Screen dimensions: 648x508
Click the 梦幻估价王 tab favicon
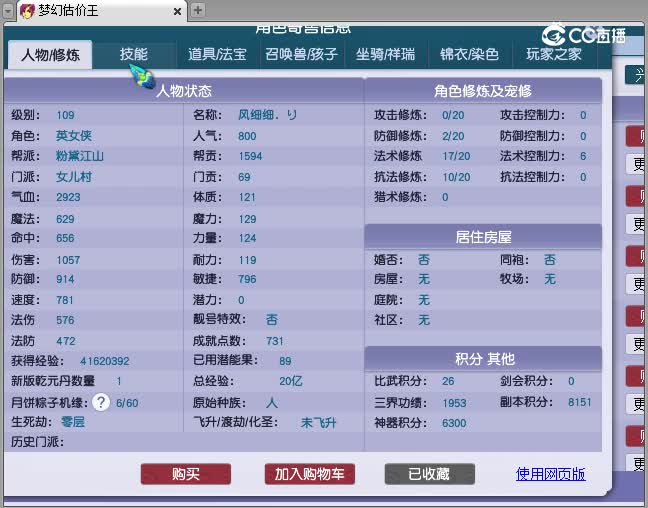(27, 11)
